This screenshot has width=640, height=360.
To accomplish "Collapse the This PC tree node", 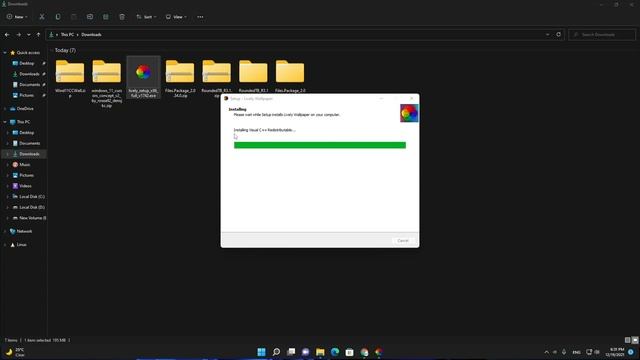I will (x=5, y=122).
